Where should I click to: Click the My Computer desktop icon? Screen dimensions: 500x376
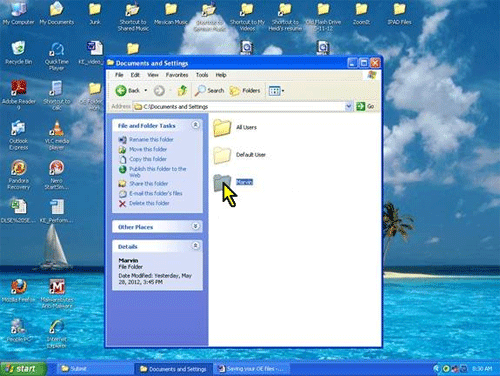pyautogui.click(x=18, y=13)
